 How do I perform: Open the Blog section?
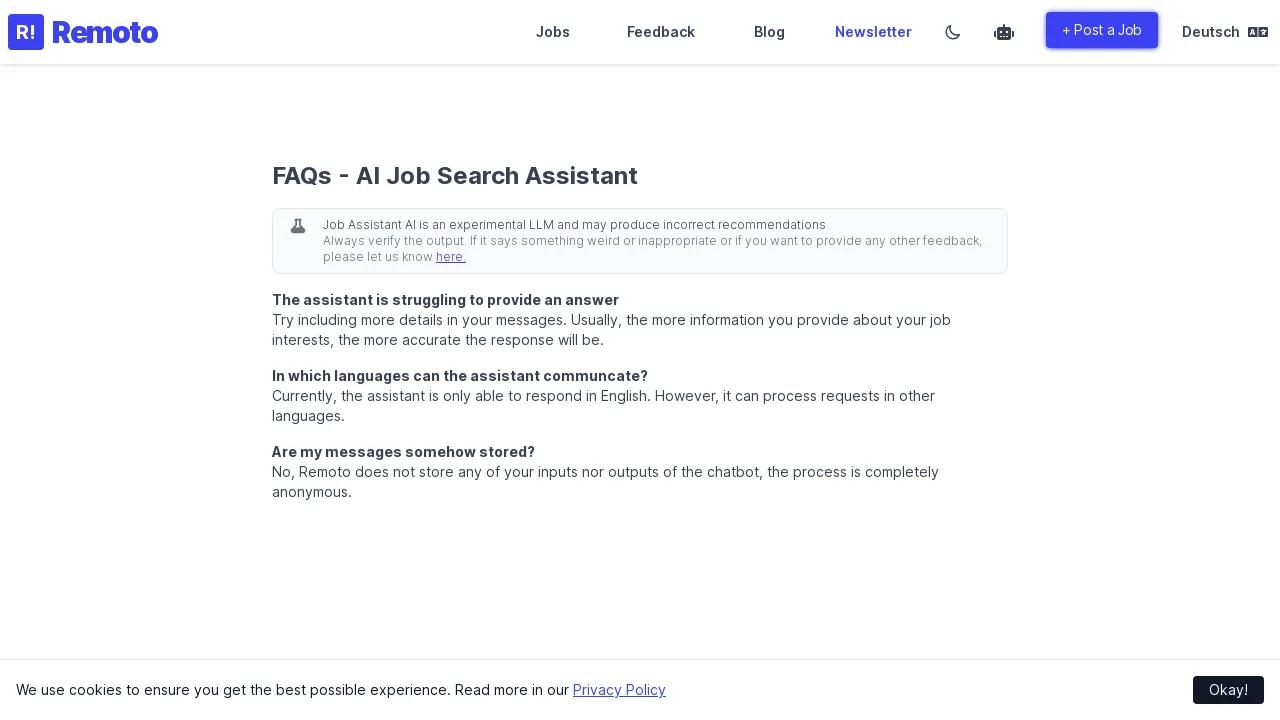(769, 32)
